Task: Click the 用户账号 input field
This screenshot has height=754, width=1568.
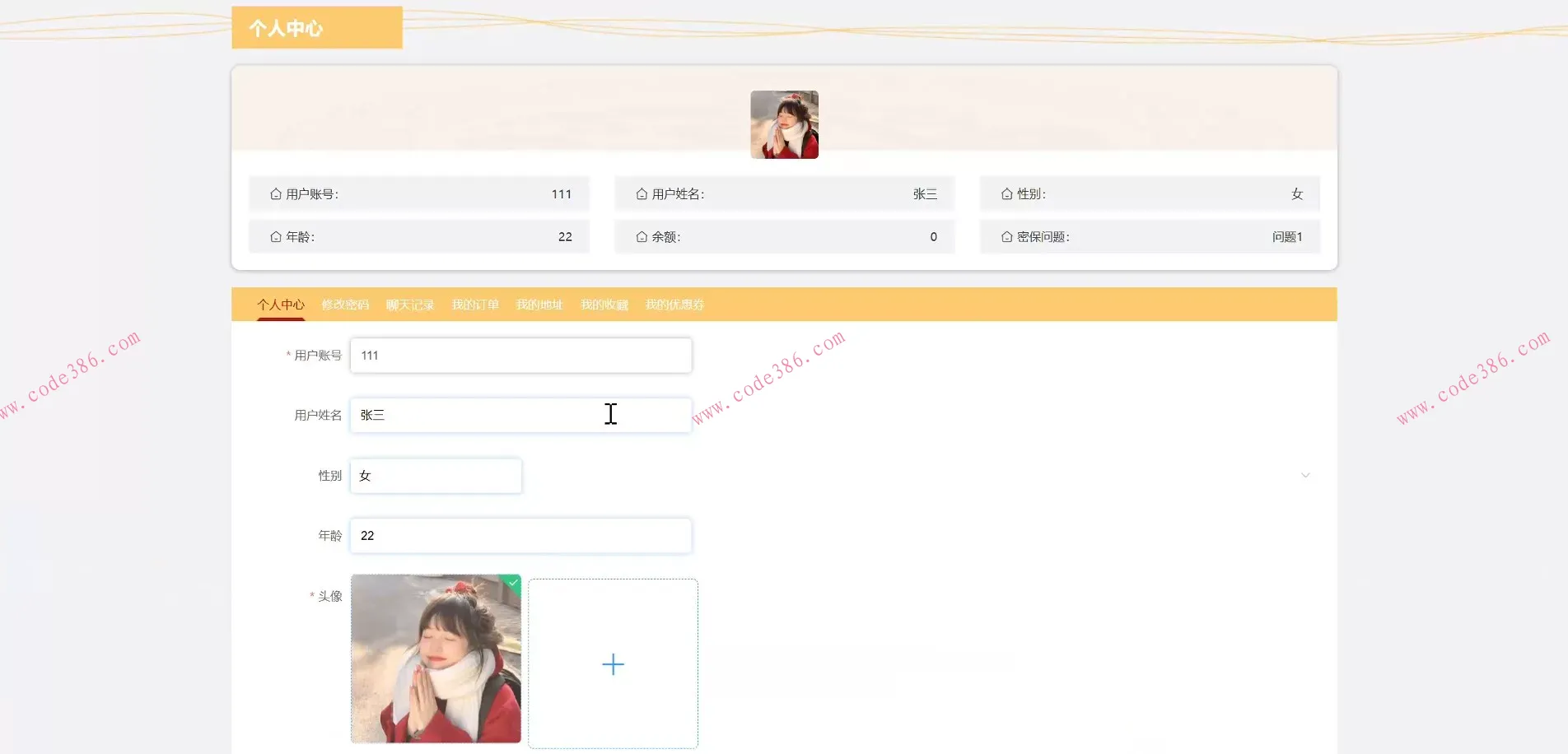Action: coord(521,356)
